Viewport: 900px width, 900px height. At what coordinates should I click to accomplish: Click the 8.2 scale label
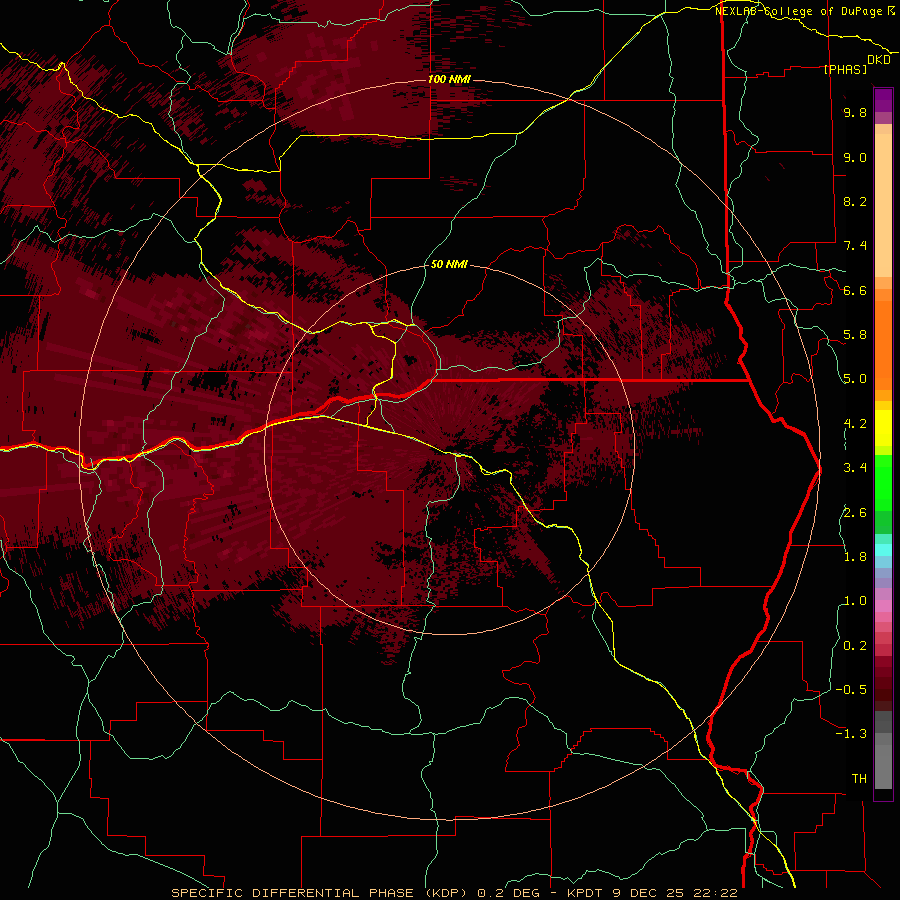(x=855, y=201)
